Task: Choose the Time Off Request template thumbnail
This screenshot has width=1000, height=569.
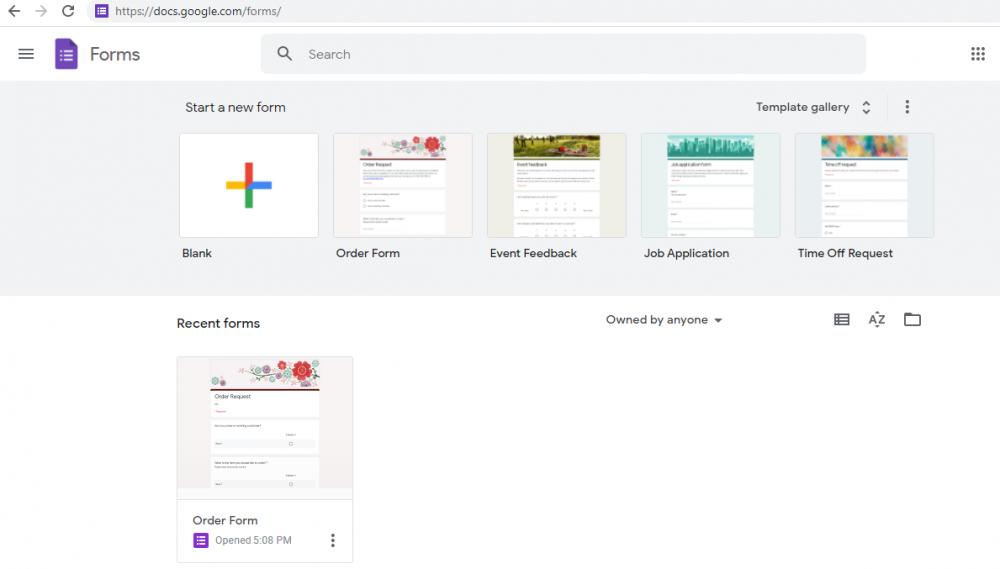Action: coord(864,185)
